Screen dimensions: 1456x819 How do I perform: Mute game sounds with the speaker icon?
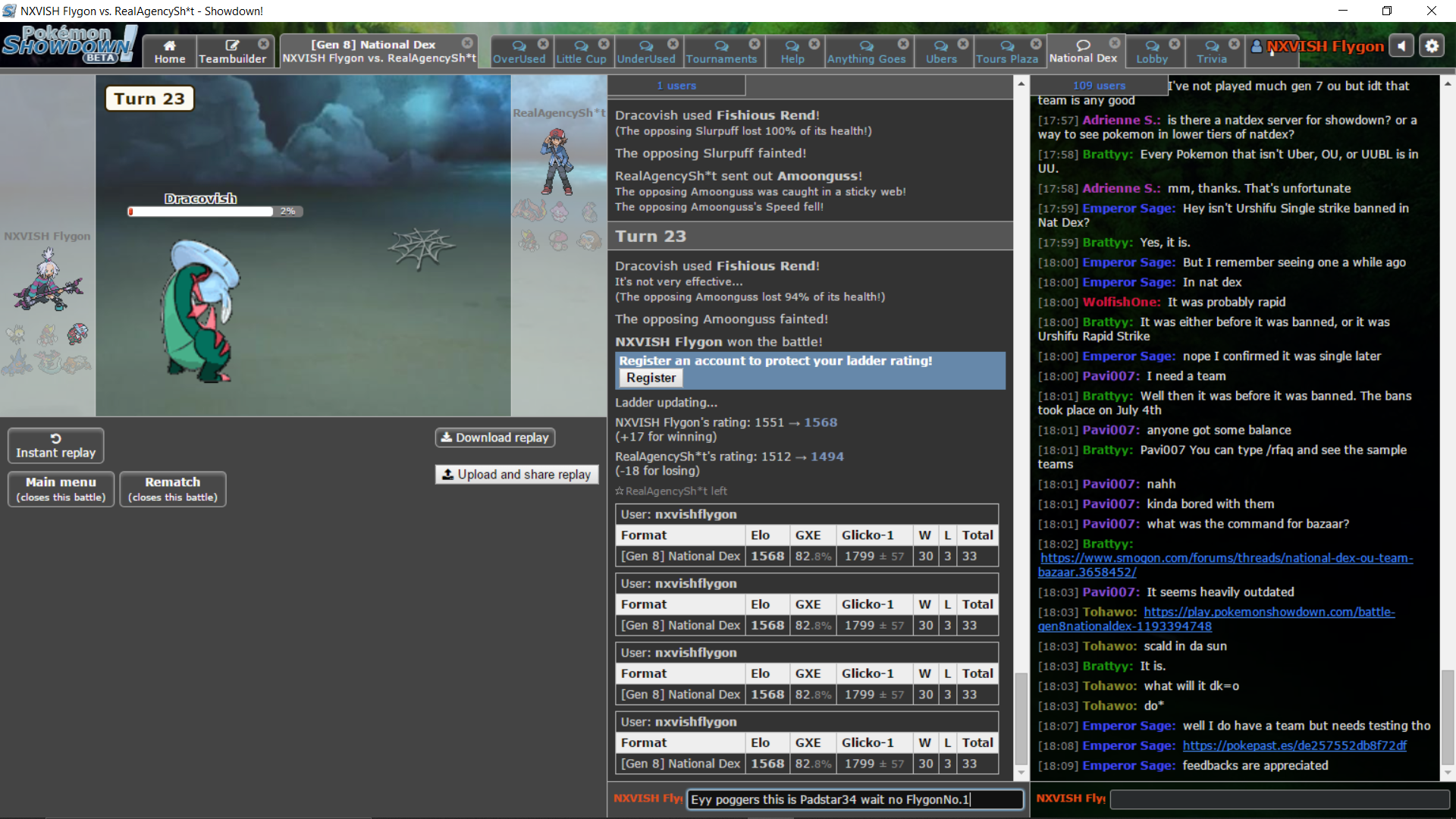[1401, 45]
